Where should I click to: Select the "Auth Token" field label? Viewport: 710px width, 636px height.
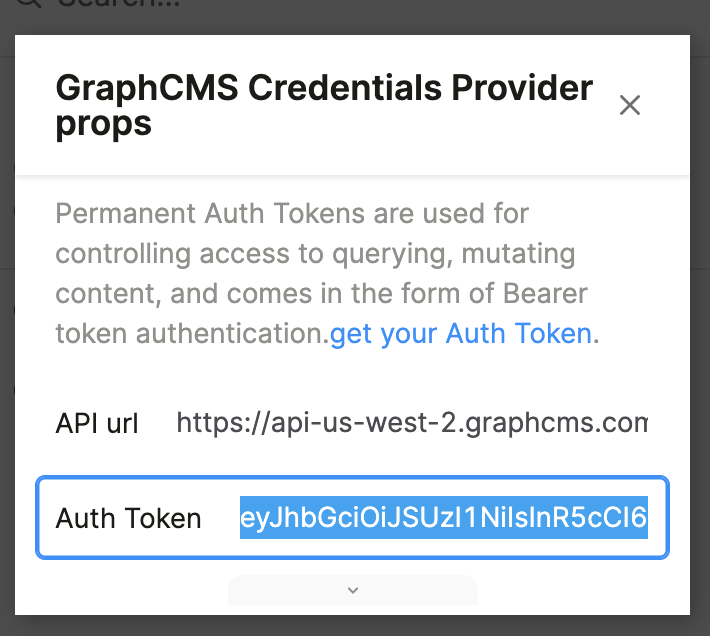point(128,518)
